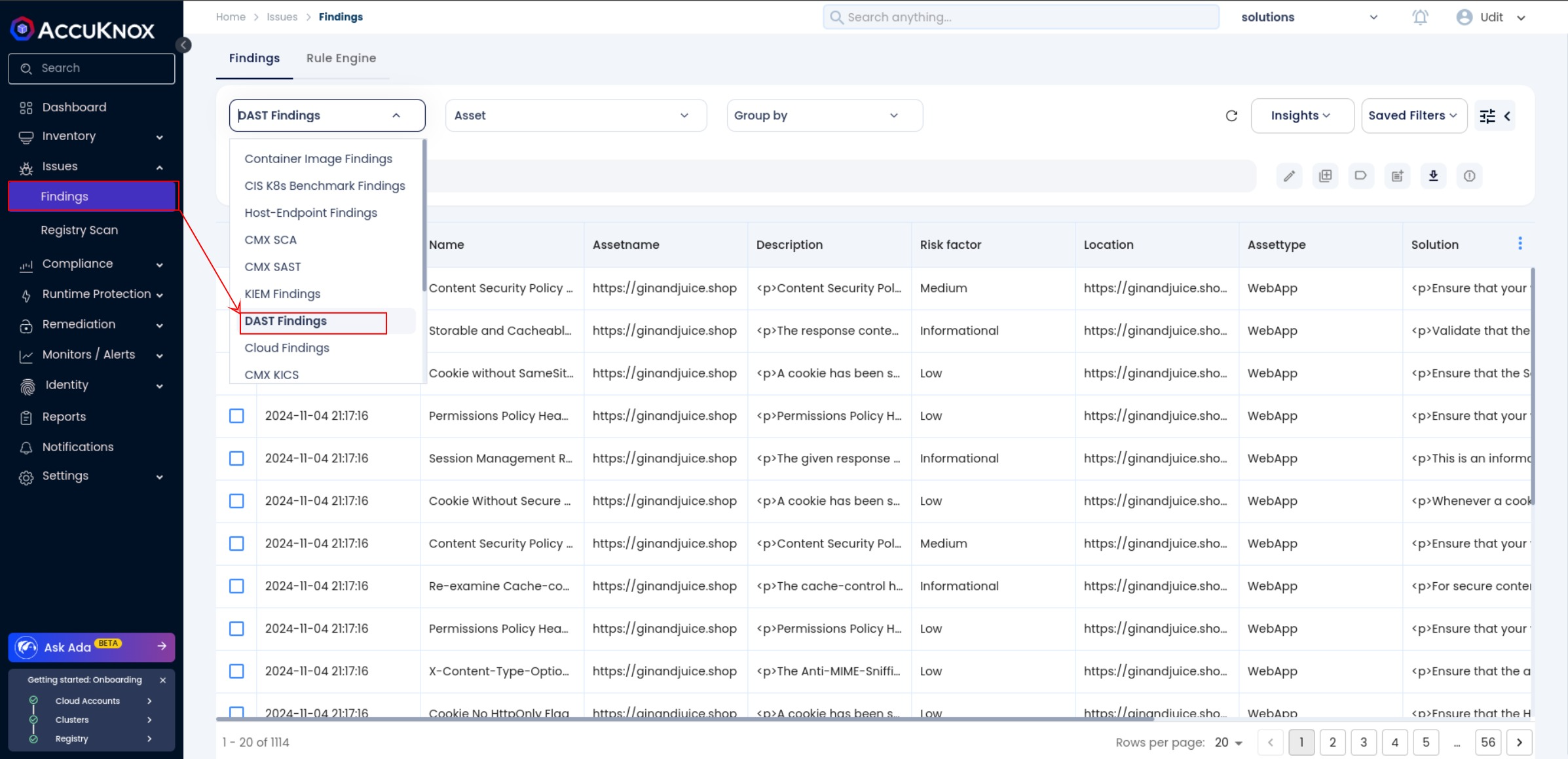Click the create ticket icon
The height and width of the screenshot is (759, 1568).
pos(1397,176)
